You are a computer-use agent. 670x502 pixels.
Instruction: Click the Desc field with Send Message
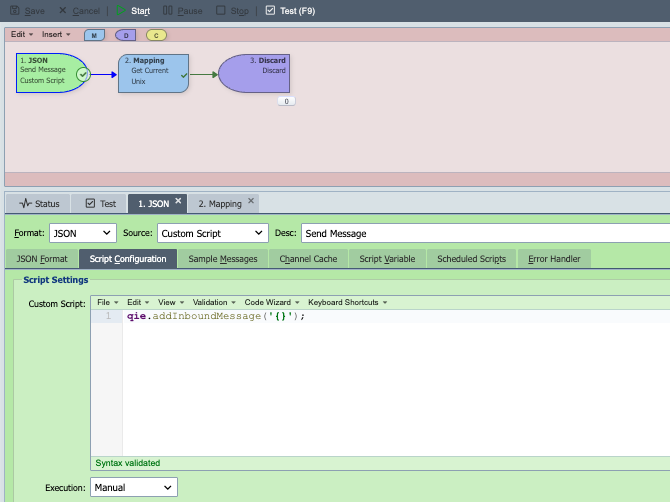(x=485, y=233)
